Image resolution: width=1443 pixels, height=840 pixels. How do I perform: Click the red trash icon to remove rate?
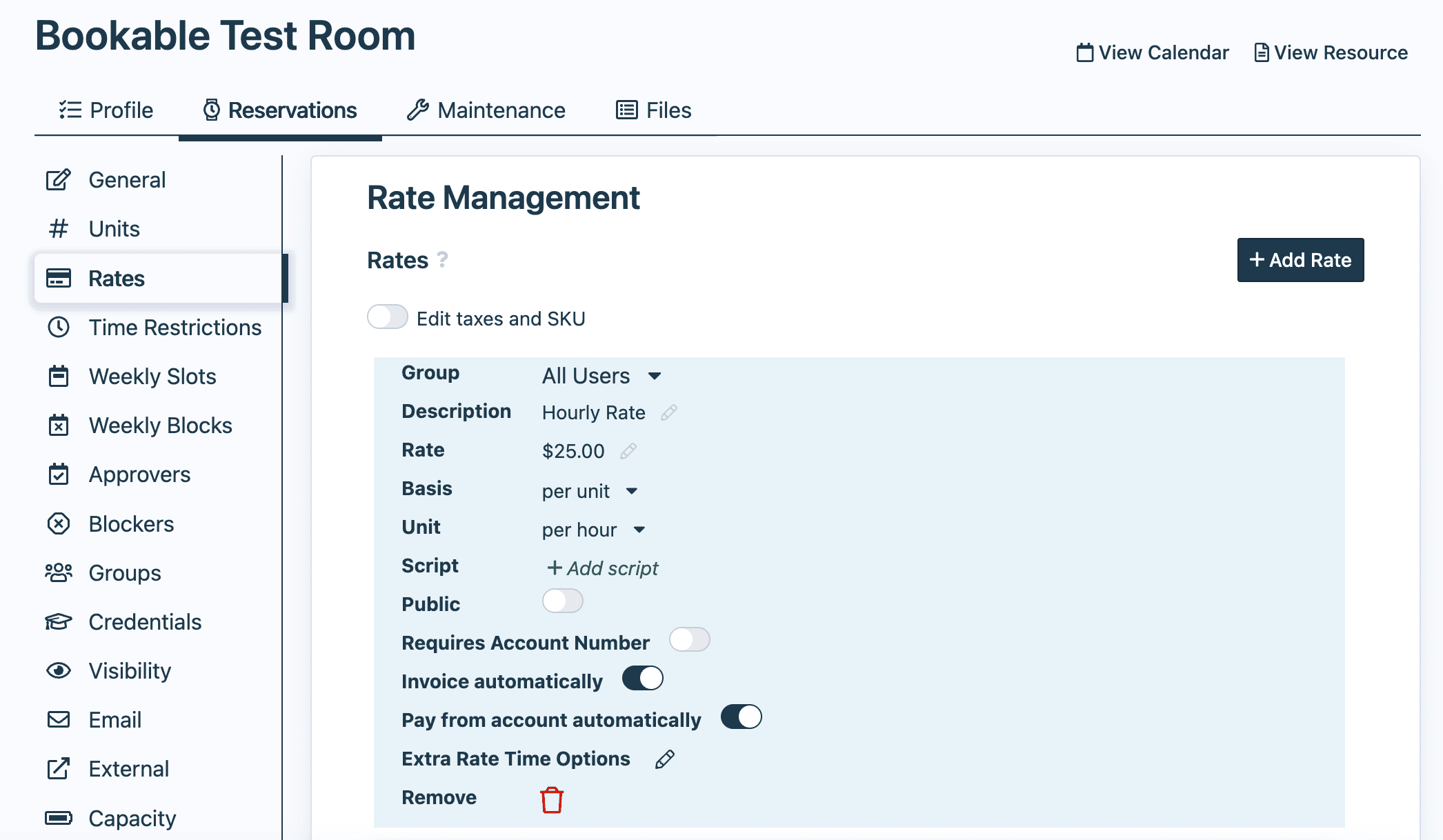(x=550, y=799)
